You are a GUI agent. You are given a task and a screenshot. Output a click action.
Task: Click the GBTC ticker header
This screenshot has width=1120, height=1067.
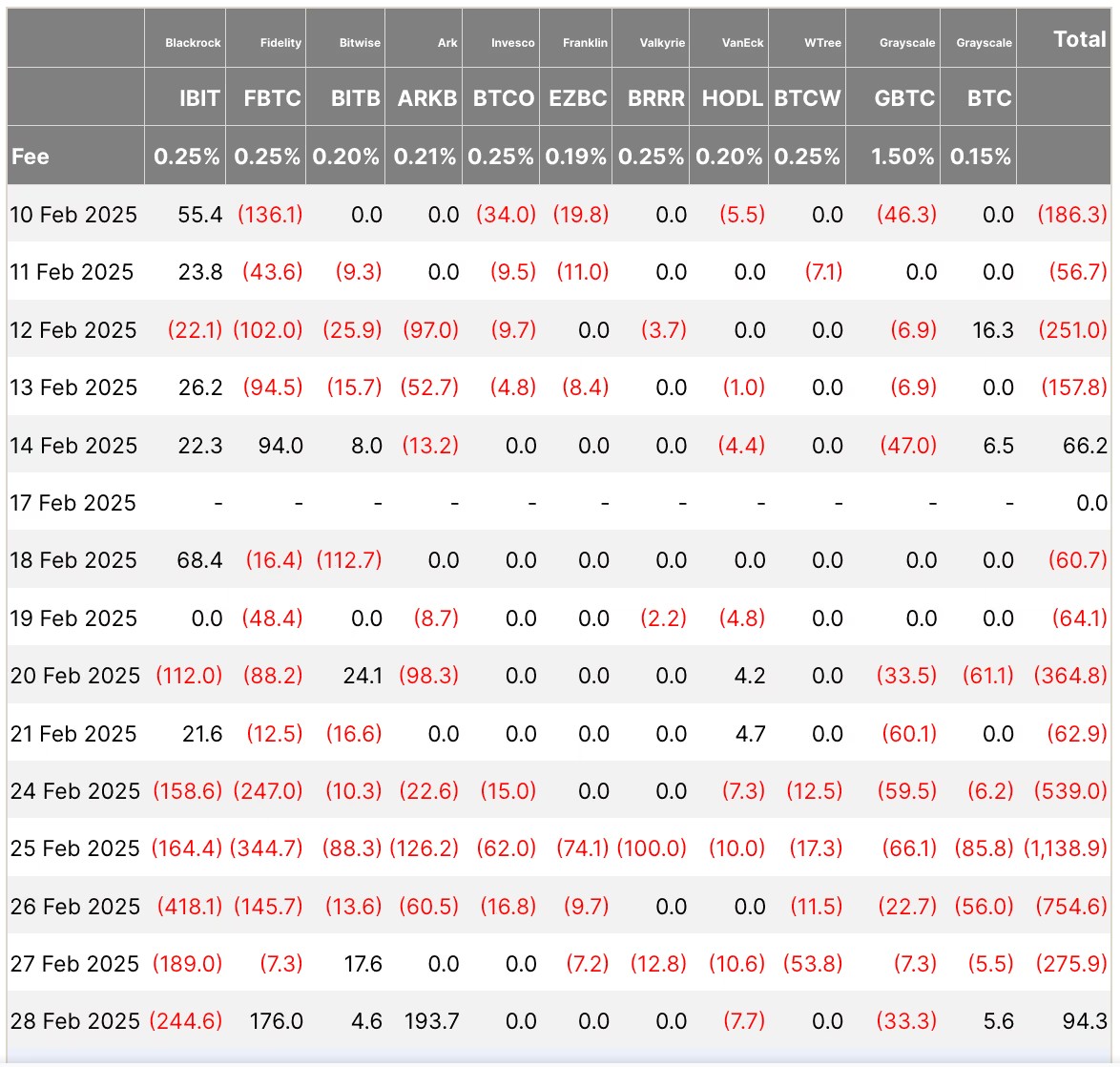904,98
